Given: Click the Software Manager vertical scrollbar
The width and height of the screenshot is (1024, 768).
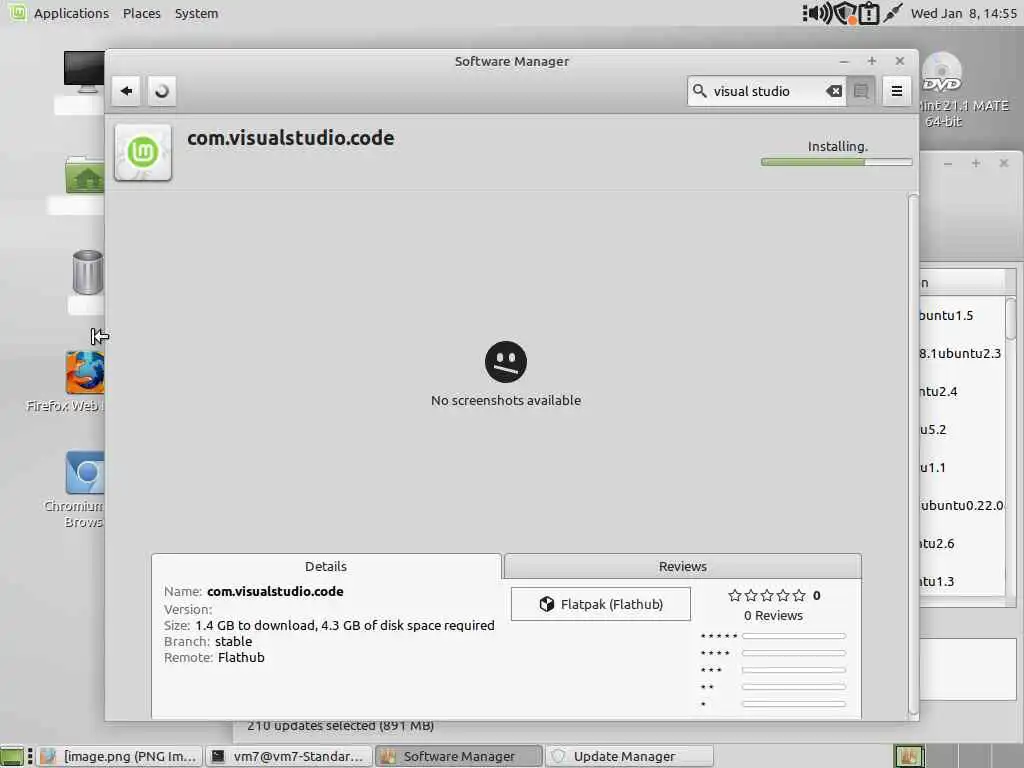Looking at the screenshot, I should [913, 454].
